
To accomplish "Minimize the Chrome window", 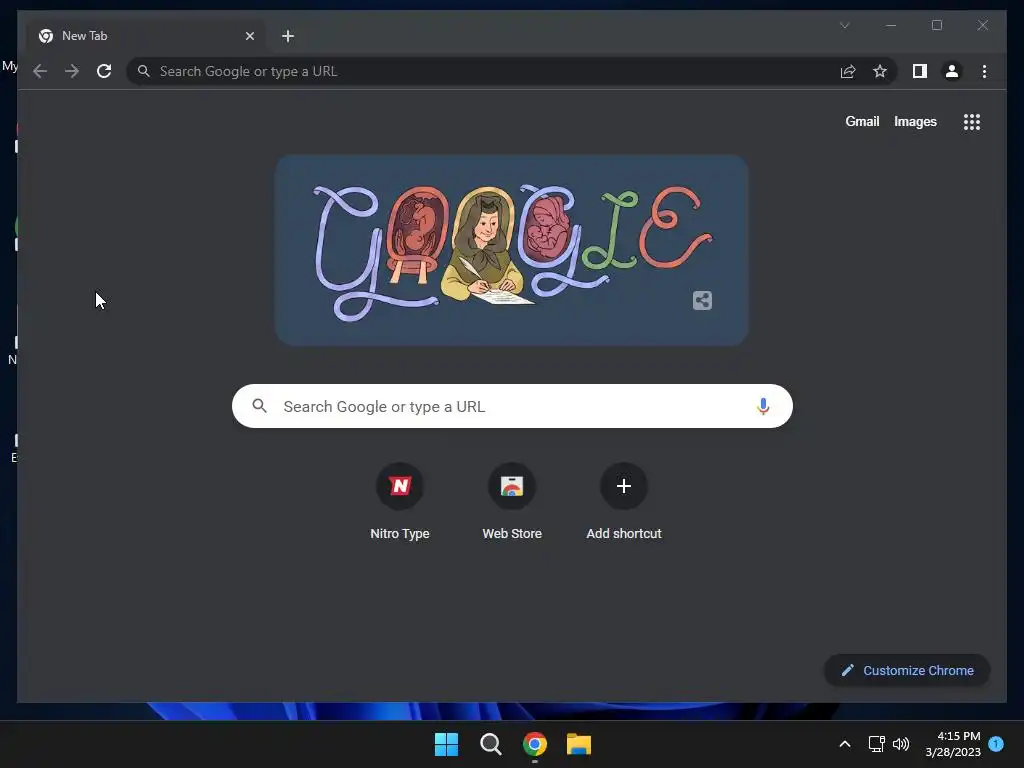I will tap(891, 25).
